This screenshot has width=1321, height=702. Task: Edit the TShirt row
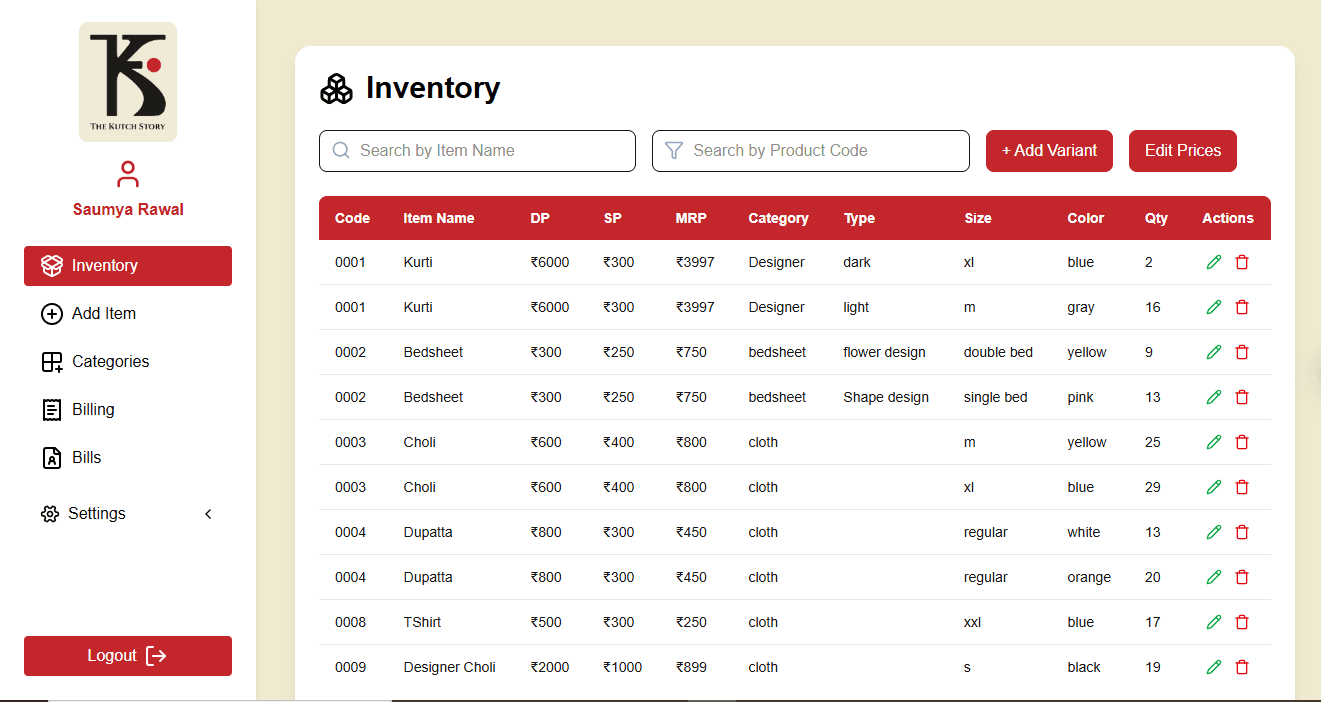pos(1214,622)
